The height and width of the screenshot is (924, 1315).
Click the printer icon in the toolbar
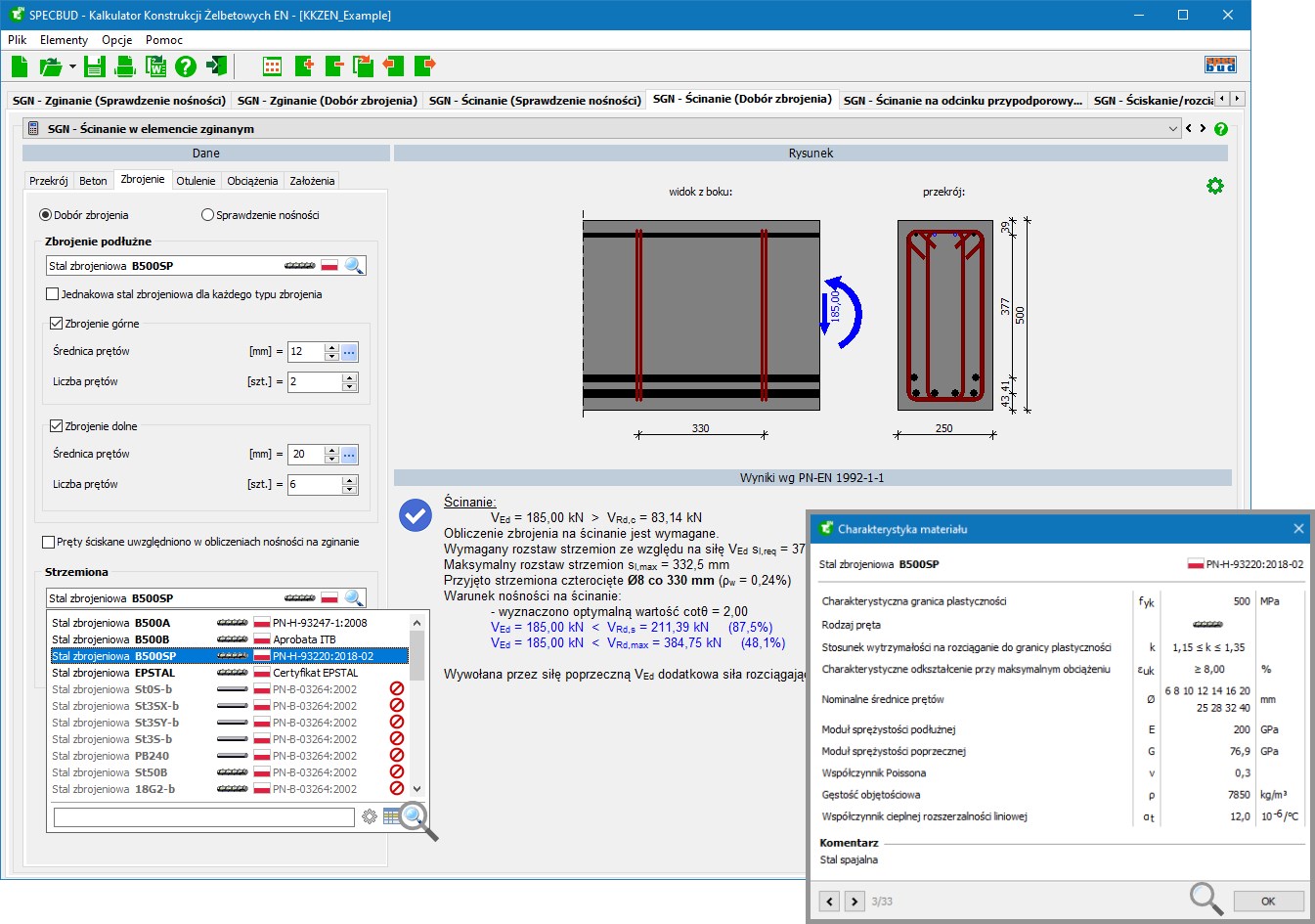coord(125,66)
